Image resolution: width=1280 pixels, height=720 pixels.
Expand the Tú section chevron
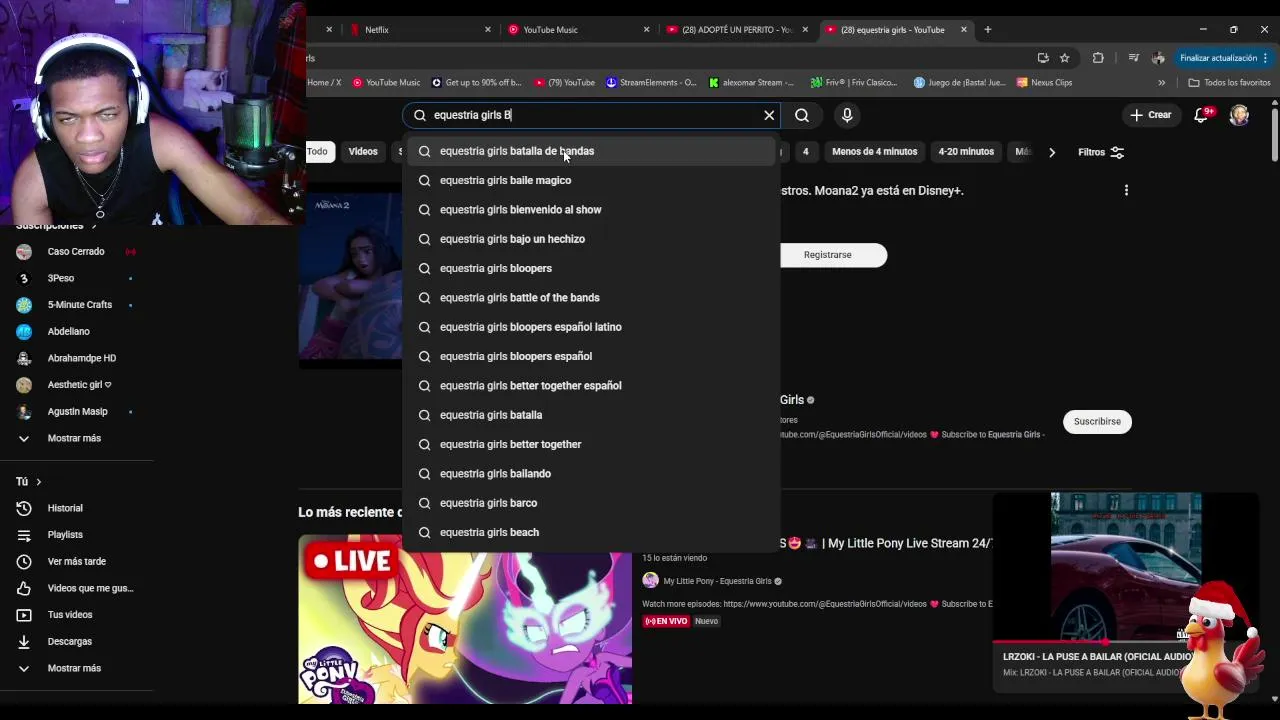[38, 482]
